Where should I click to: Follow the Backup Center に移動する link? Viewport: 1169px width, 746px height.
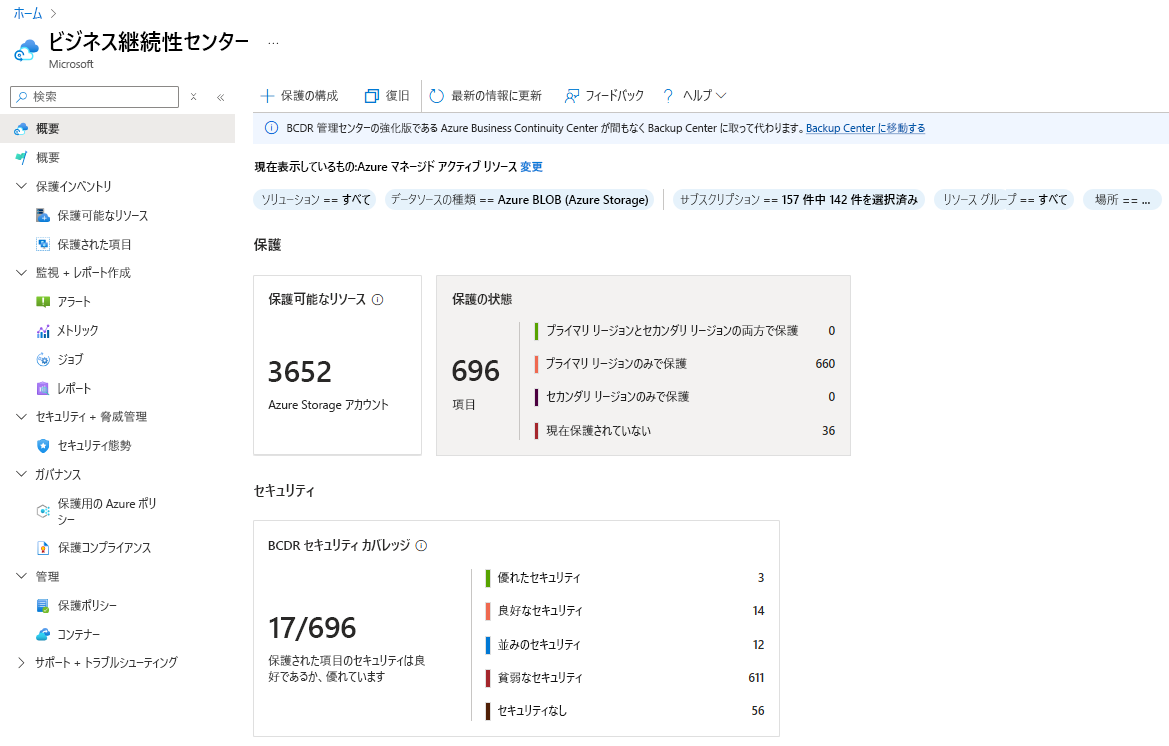866,128
